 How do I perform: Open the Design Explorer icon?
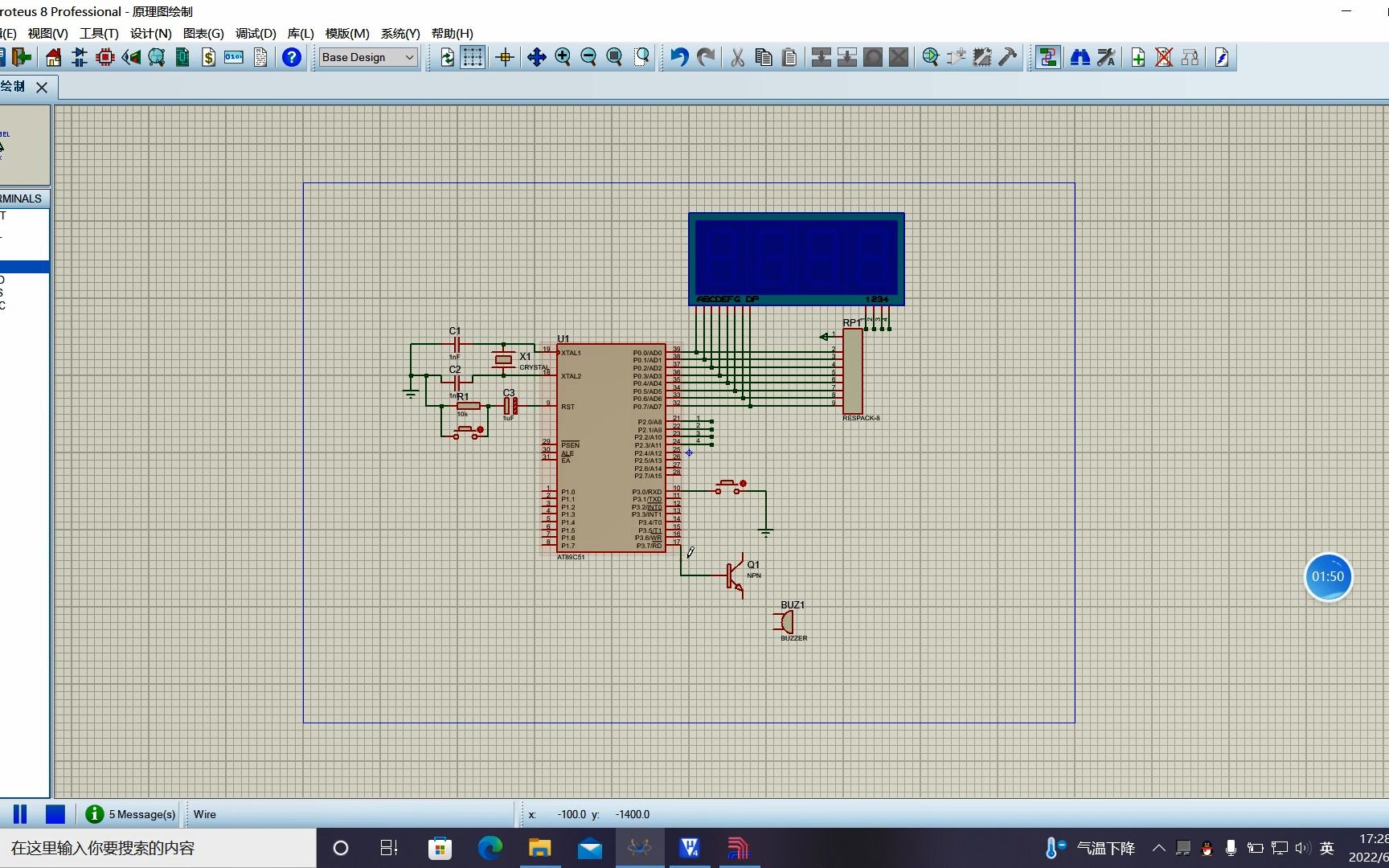tap(182, 57)
